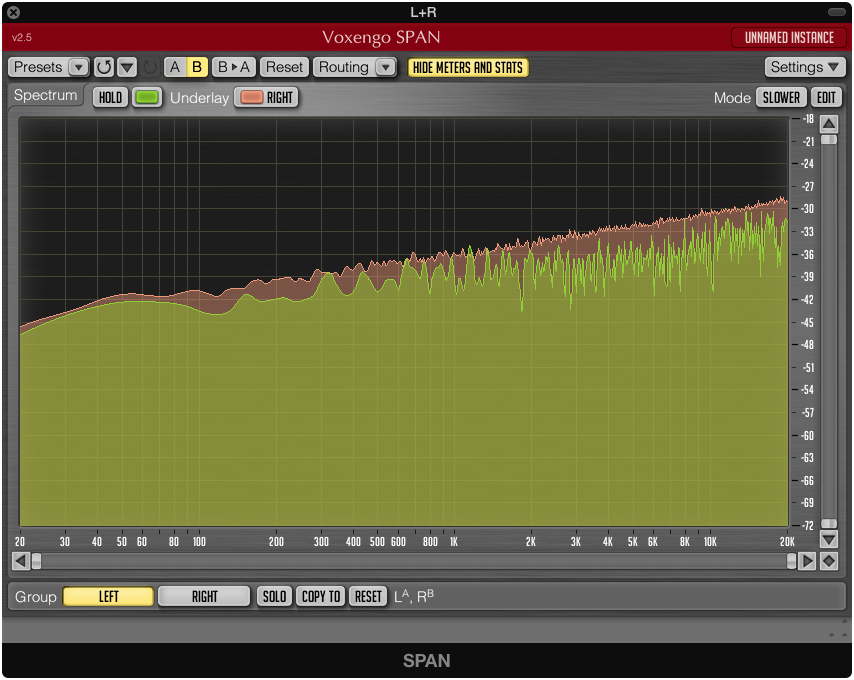Select the LEFT group
The width and height of the screenshot is (854, 680).
coord(108,597)
